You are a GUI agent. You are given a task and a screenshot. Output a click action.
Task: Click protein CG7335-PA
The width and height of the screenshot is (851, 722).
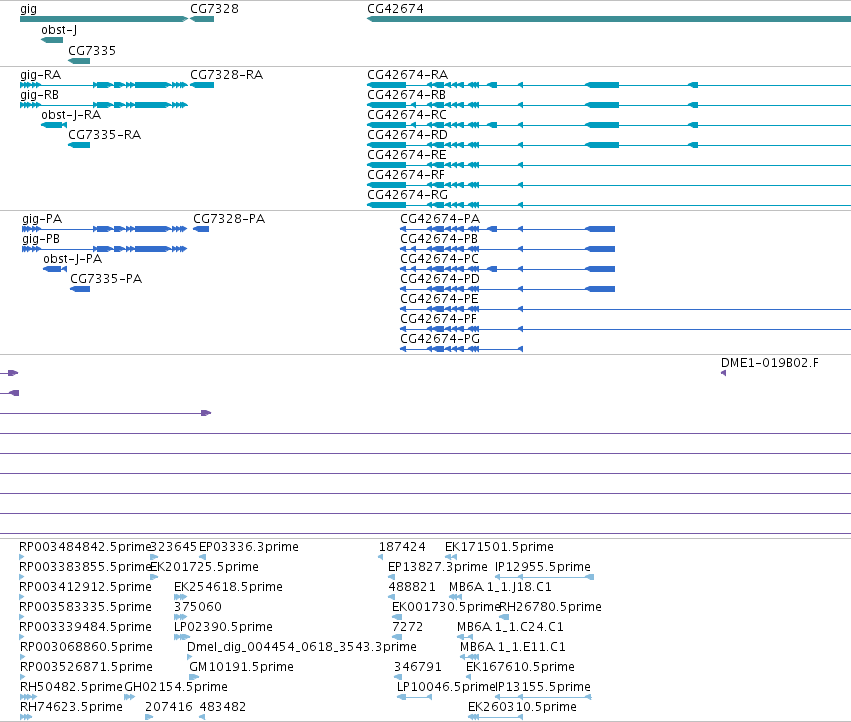click(106, 278)
